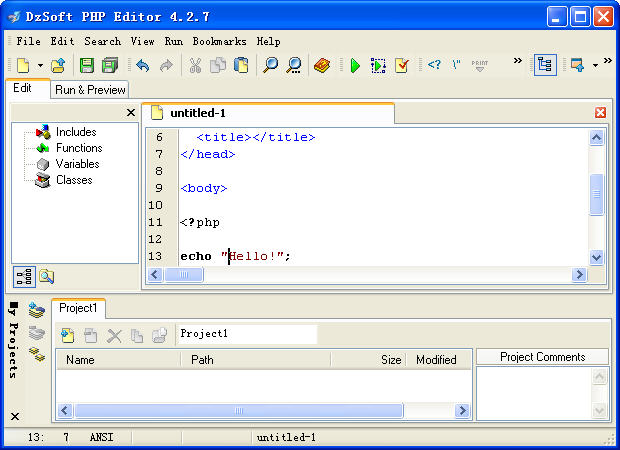Toggle the structure view button below code tree
Viewport: 620px width, 450px height.
point(24,277)
